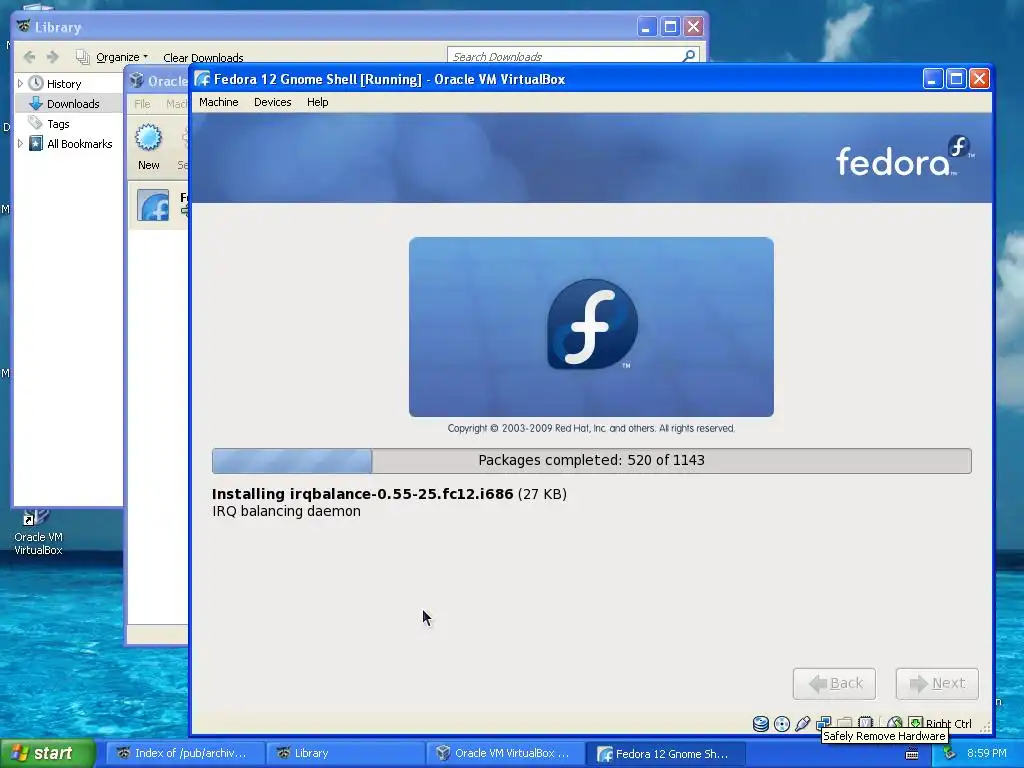Screen dimensions: 1024x768
Task: Click the Fedora VM window title bar icon
Action: coord(202,79)
